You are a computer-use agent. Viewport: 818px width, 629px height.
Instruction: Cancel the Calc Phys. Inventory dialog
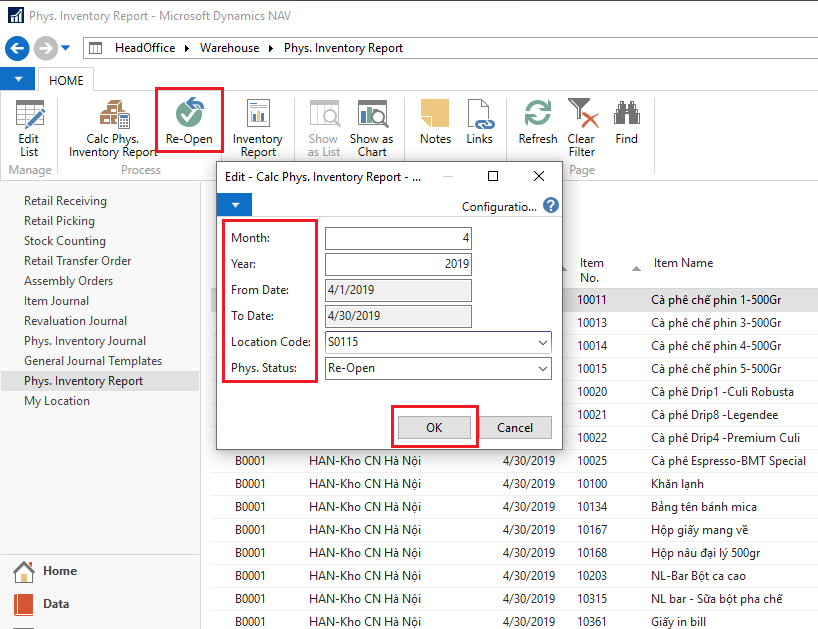(x=515, y=428)
